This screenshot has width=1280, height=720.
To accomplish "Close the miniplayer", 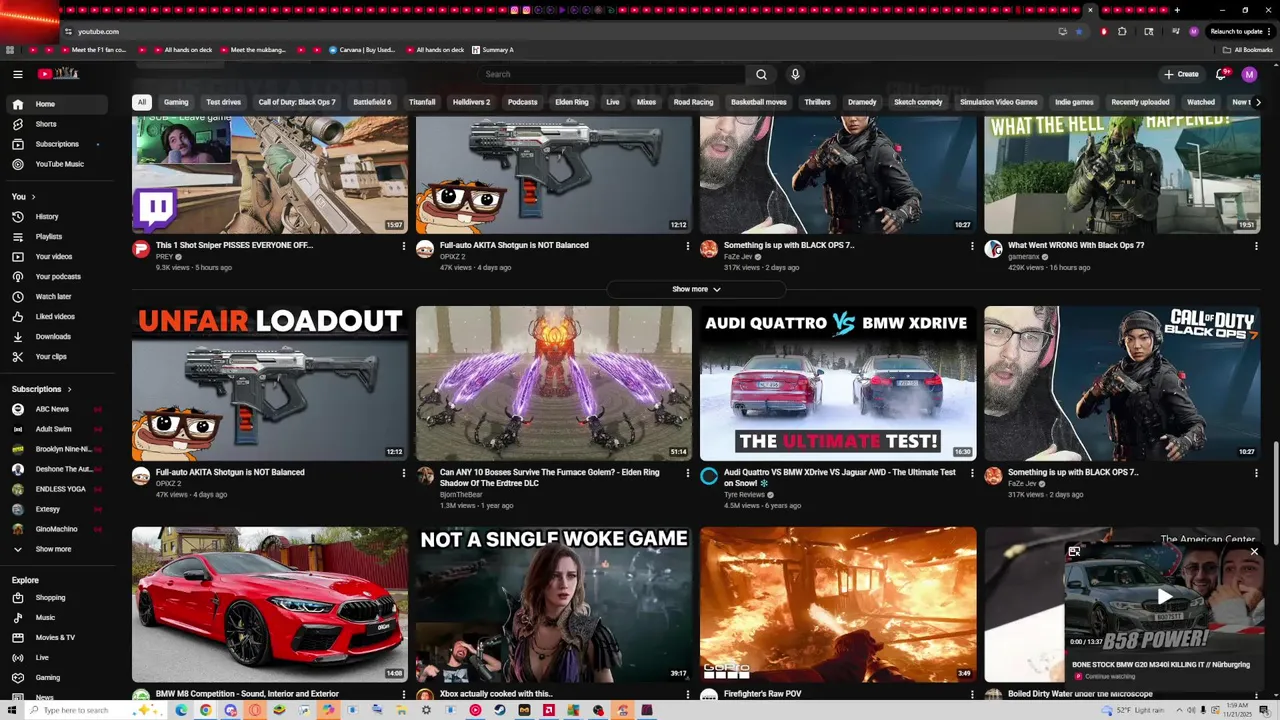I will 1254,552.
